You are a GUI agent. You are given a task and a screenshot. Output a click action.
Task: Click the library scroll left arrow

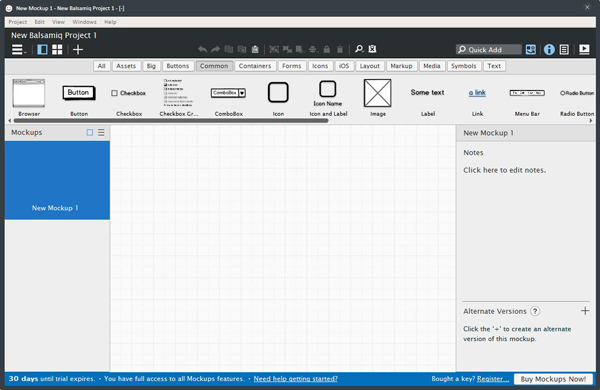tap(10, 121)
